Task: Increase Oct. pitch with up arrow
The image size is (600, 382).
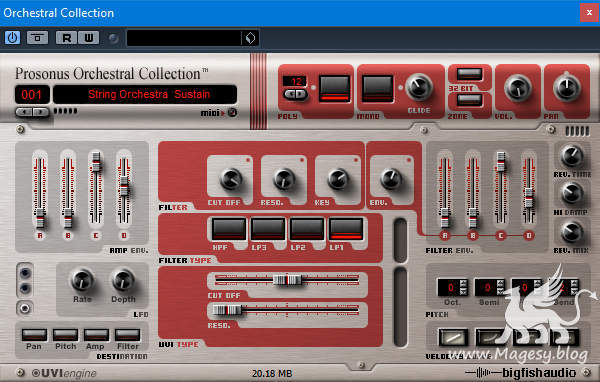Action: click(463, 283)
